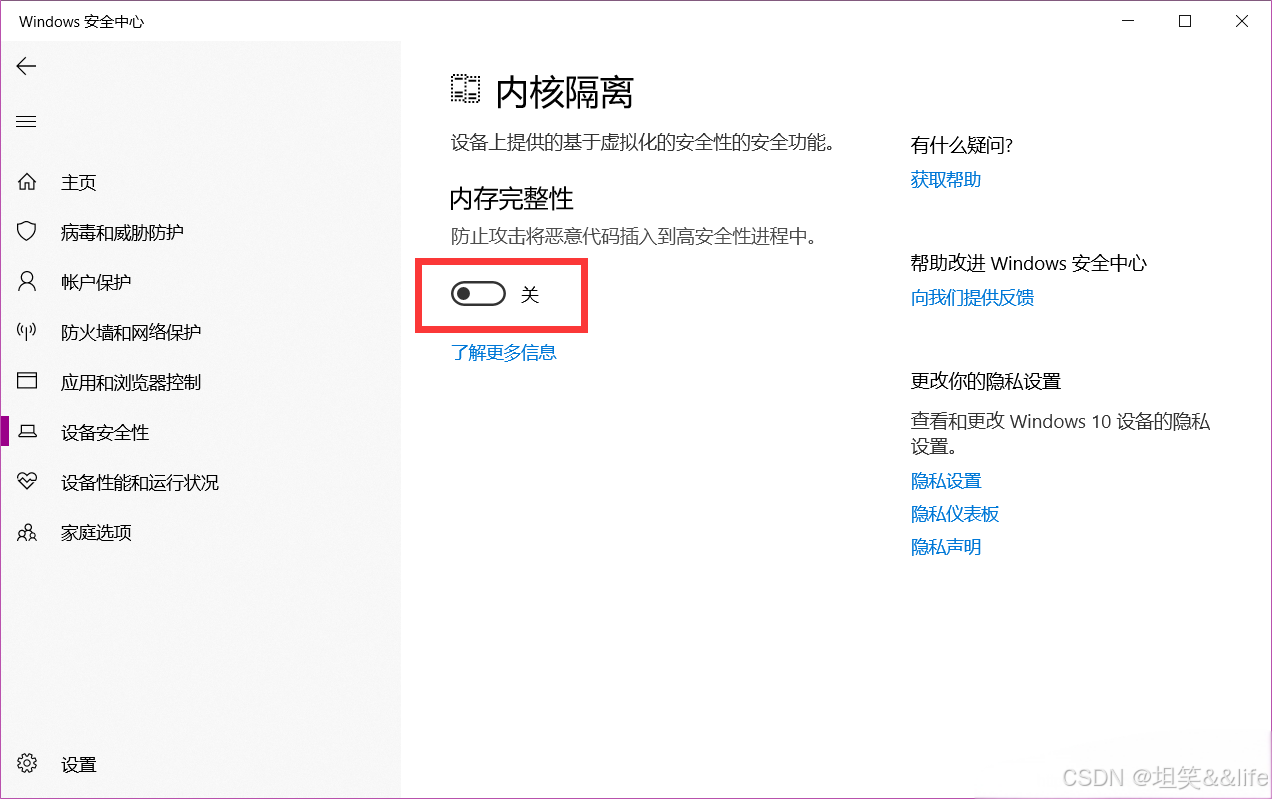Open the 获取帮助 link
The image size is (1272, 799).
tap(946, 180)
